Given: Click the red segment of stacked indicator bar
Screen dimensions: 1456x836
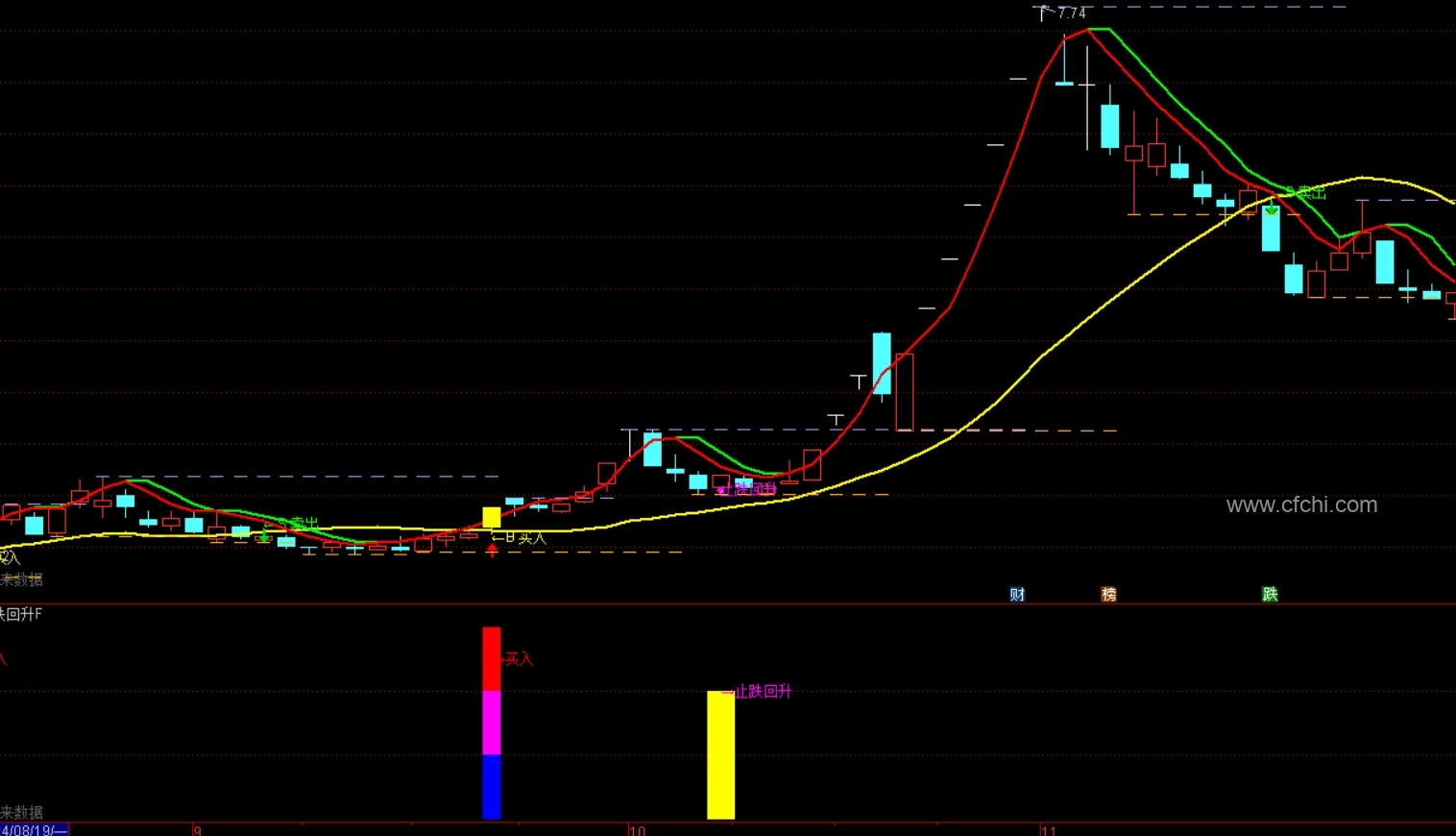Looking at the screenshot, I should click(x=491, y=659).
